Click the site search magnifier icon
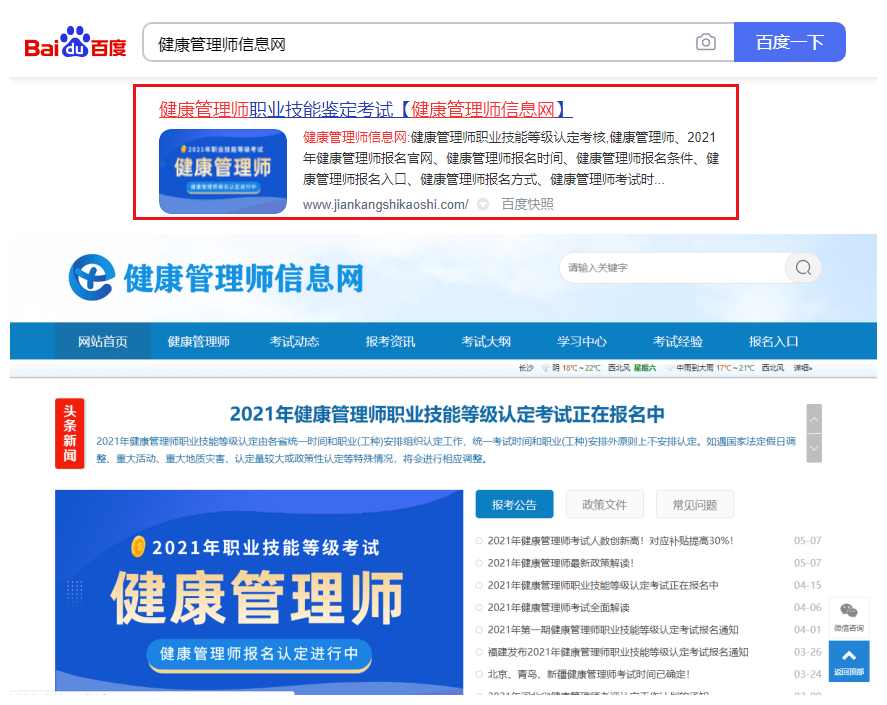 (x=803, y=268)
